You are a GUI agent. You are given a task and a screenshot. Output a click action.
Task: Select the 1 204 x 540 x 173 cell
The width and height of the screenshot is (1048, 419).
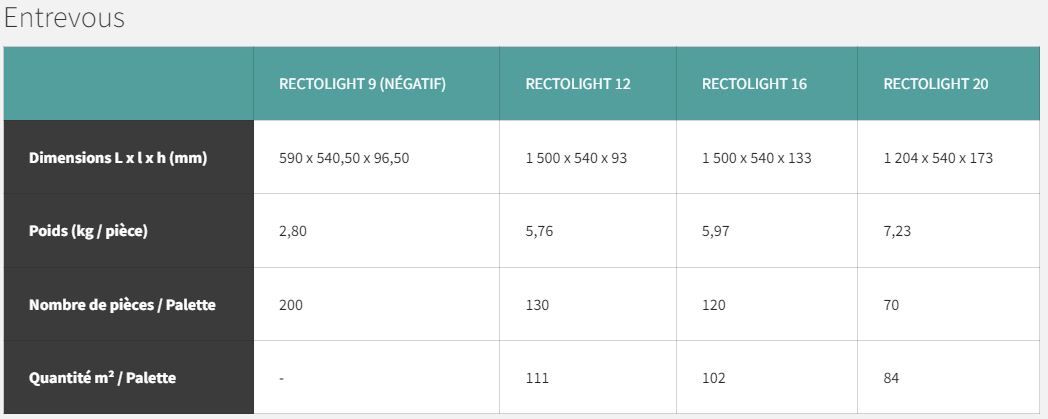tap(938, 158)
